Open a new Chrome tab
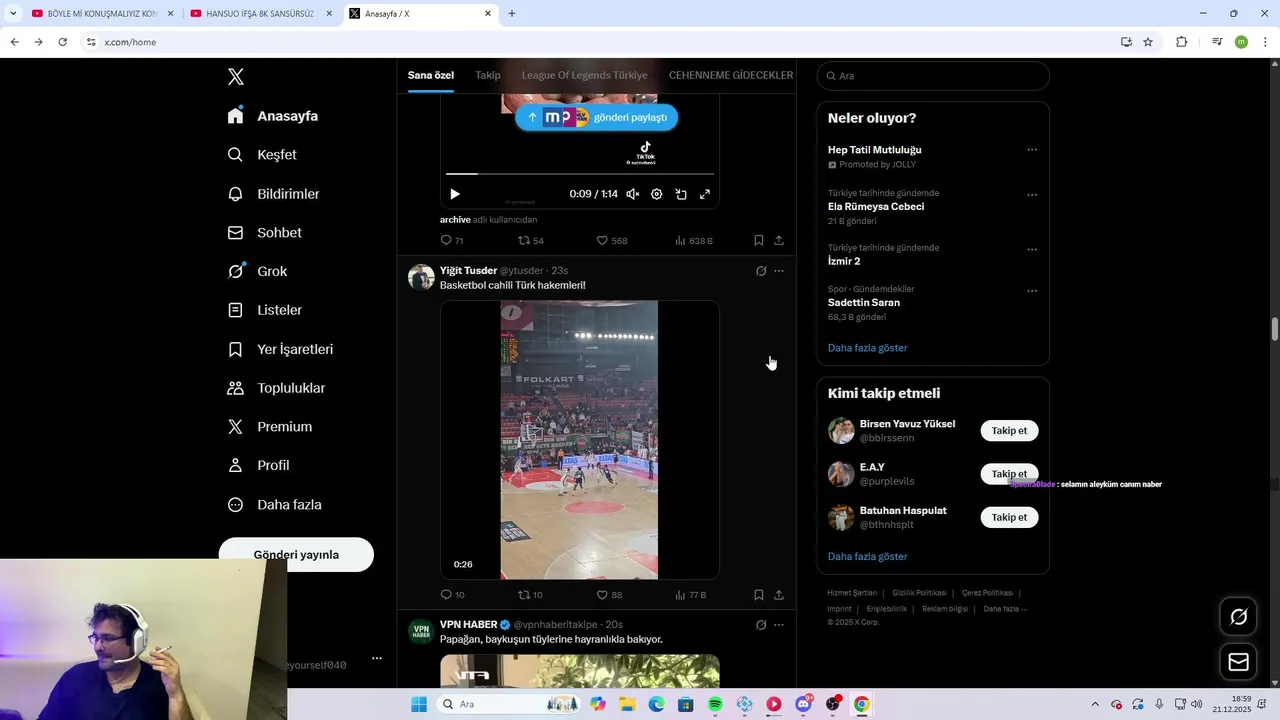Image resolution: width=1280 pixels, height=720 pixels. click(x=512, y=14)
